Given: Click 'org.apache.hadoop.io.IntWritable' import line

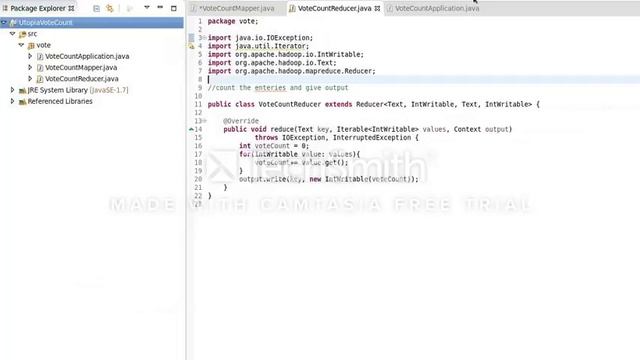Looking at the screenshot, I should click(285, 54).
